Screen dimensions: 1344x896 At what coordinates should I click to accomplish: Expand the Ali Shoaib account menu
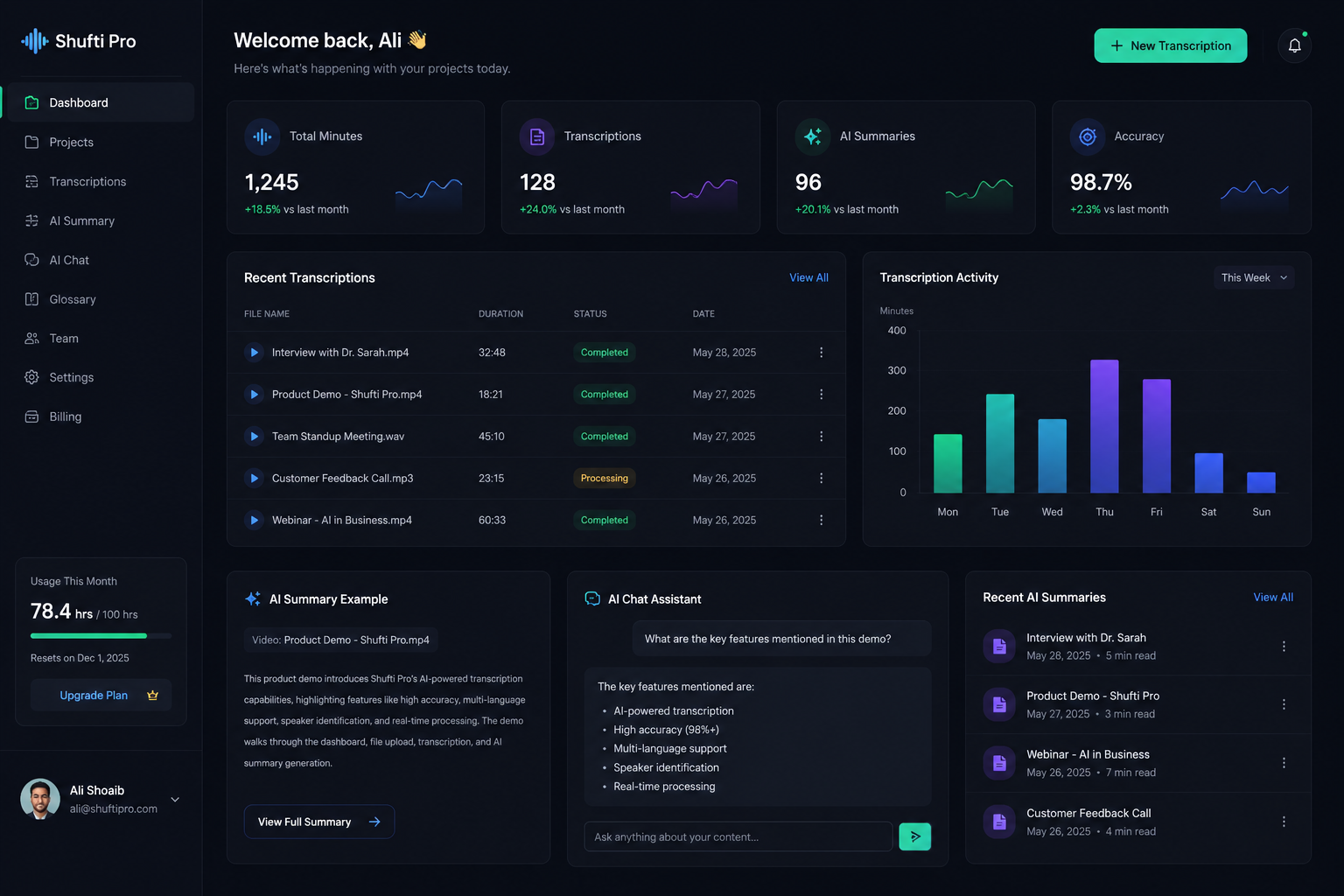tap(175, 799)
